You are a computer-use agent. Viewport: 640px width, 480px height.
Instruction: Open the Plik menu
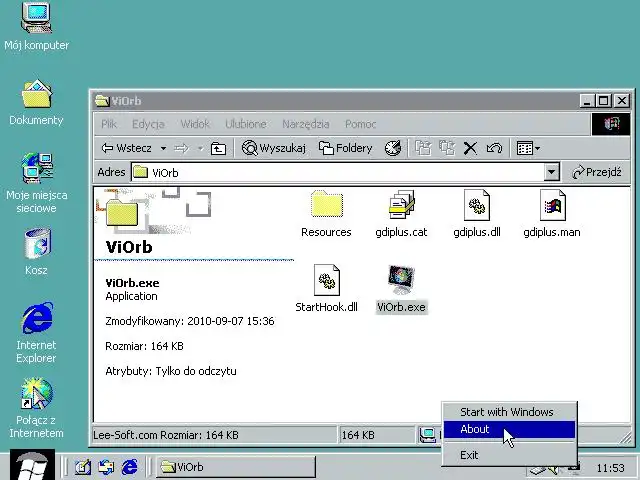pyautogui.click(x=109, y=124)
